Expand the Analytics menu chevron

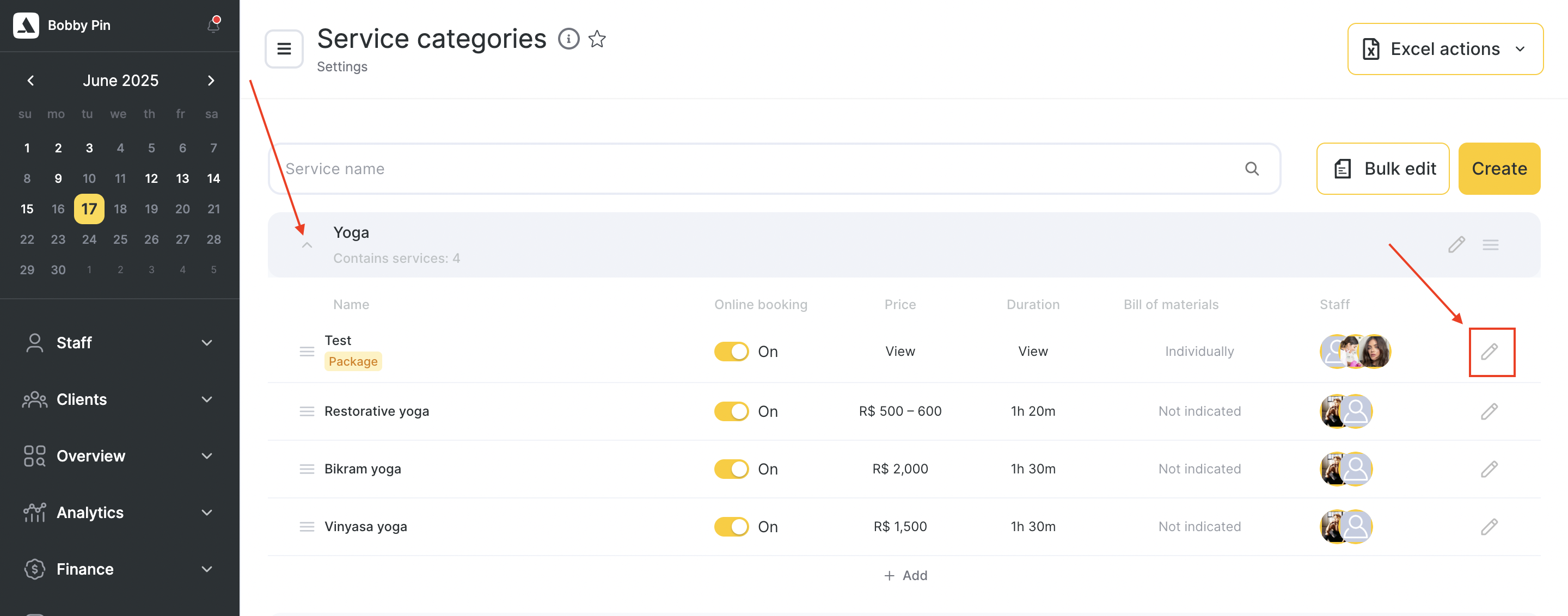(207, 512)
